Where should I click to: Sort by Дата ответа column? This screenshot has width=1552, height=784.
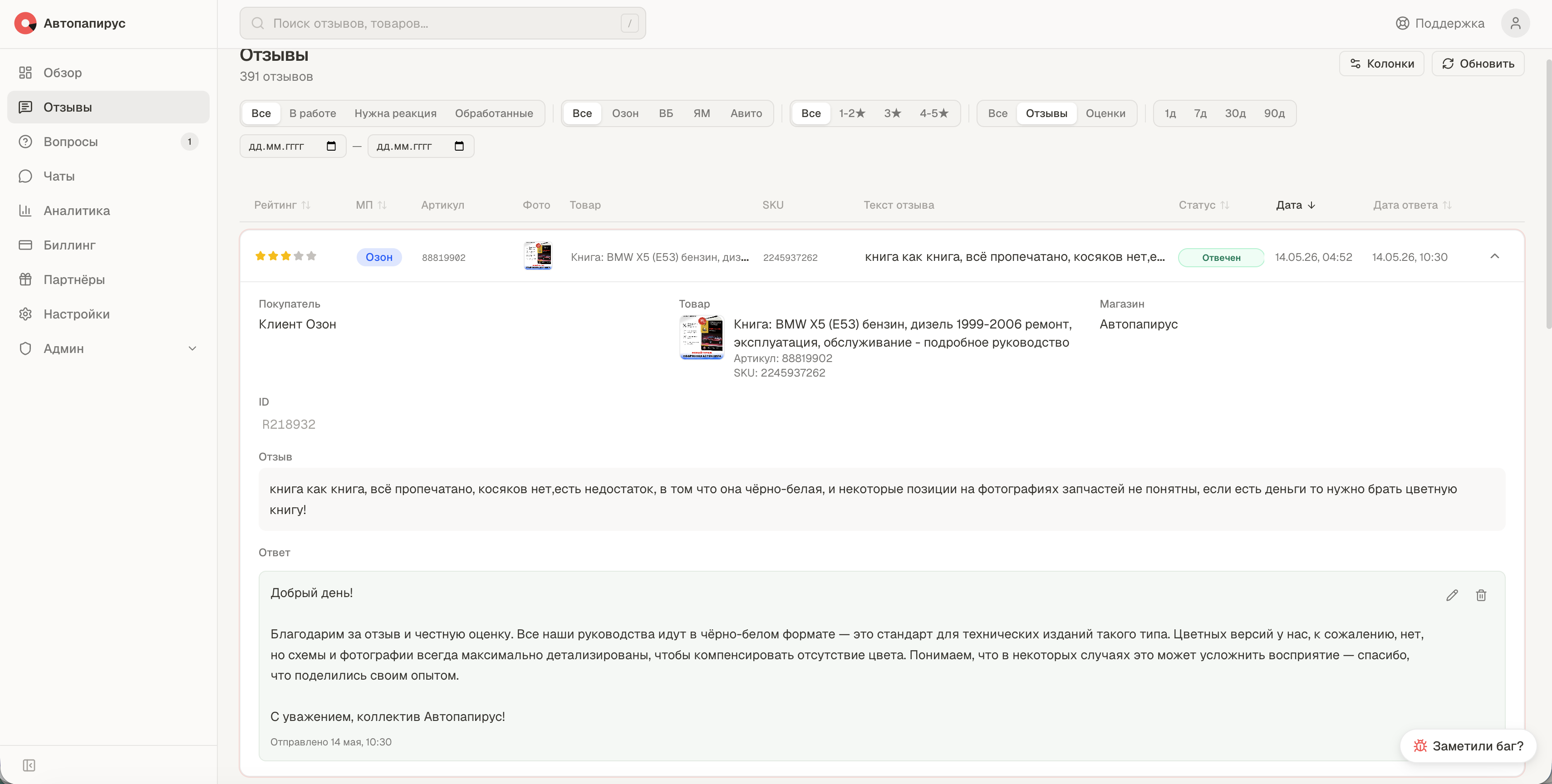click(1412, 205)
